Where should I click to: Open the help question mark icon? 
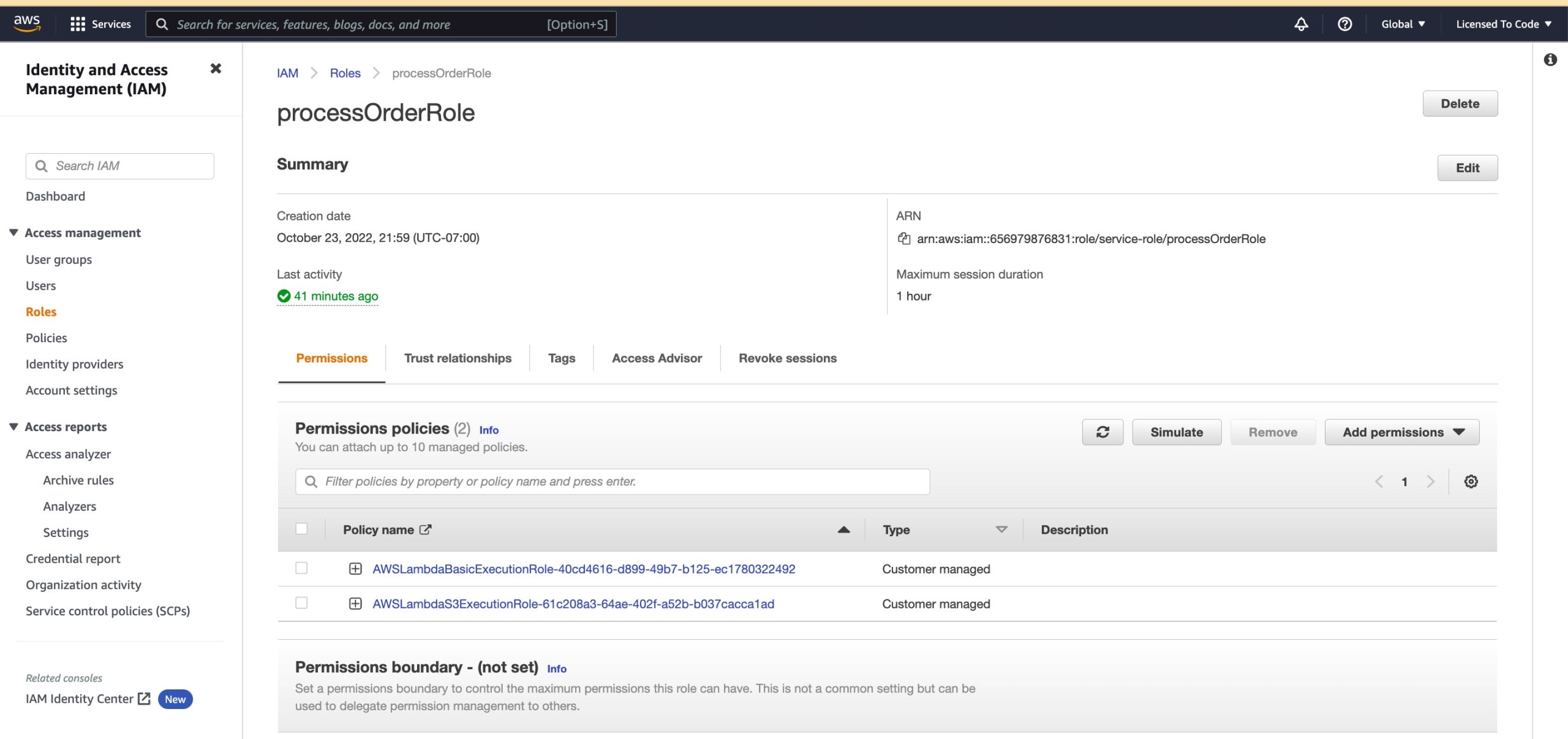tap(1344, 24)
